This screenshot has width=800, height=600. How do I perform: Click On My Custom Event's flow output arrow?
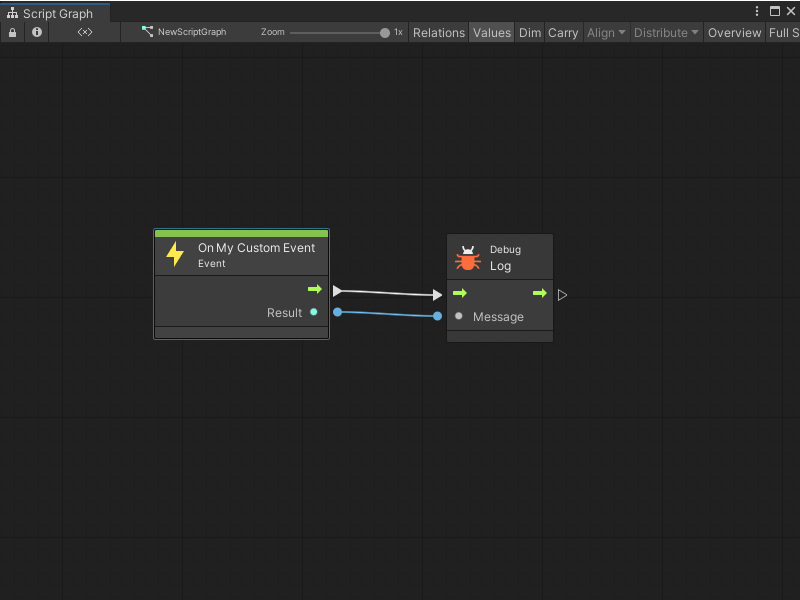(x=314, y=289)
